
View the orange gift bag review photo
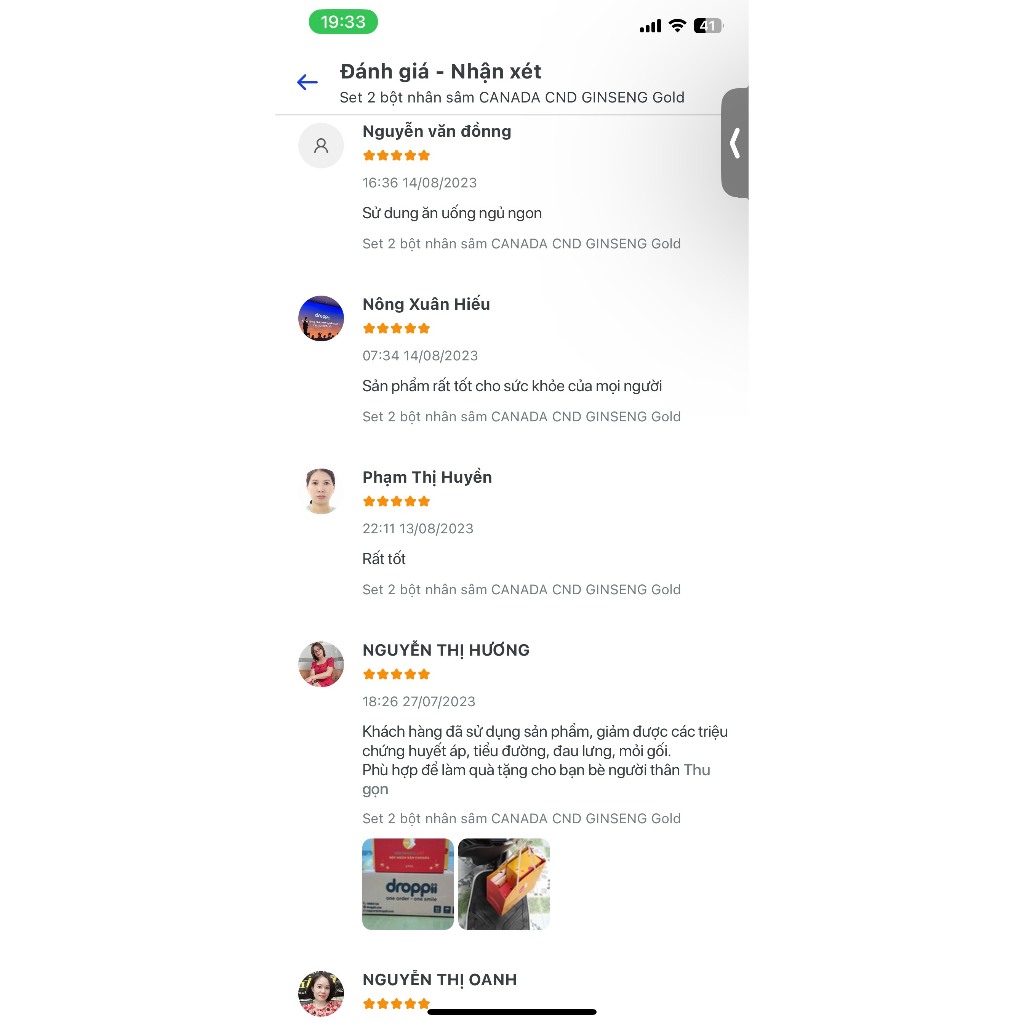[x=504, y=884]
